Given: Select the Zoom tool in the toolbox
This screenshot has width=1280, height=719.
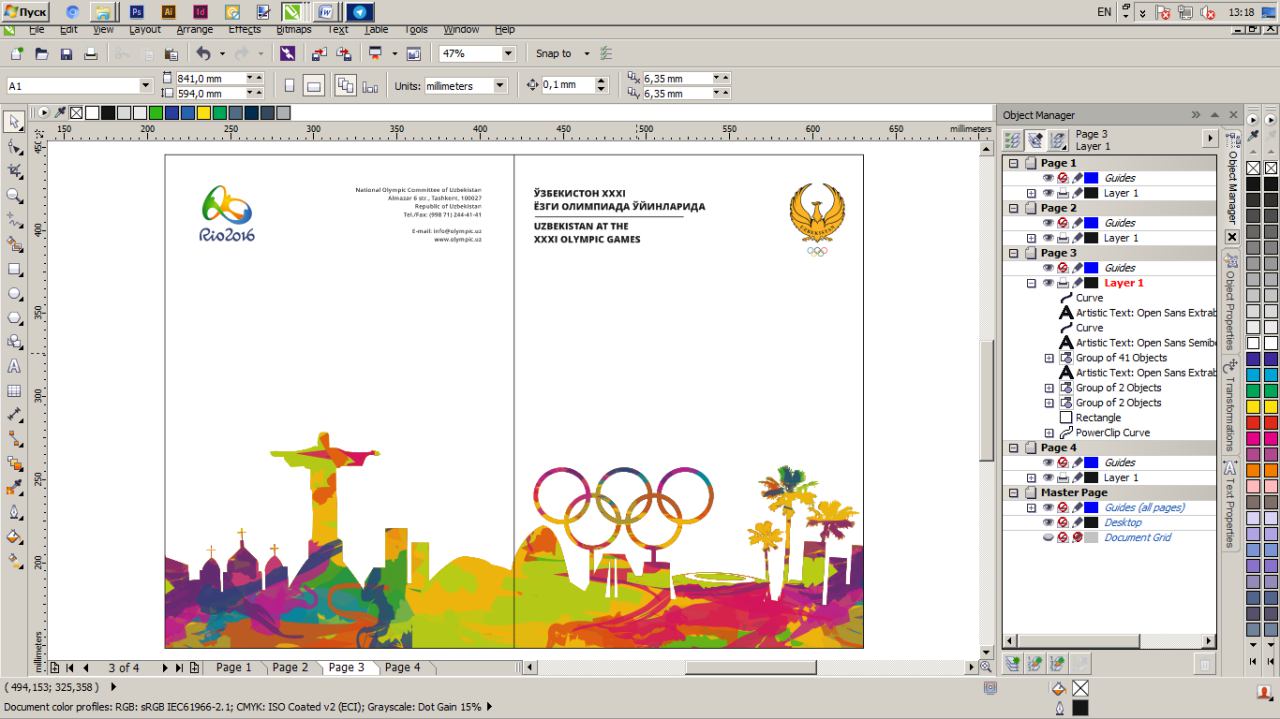Looking at the screenshot, I should pos(14,196).
